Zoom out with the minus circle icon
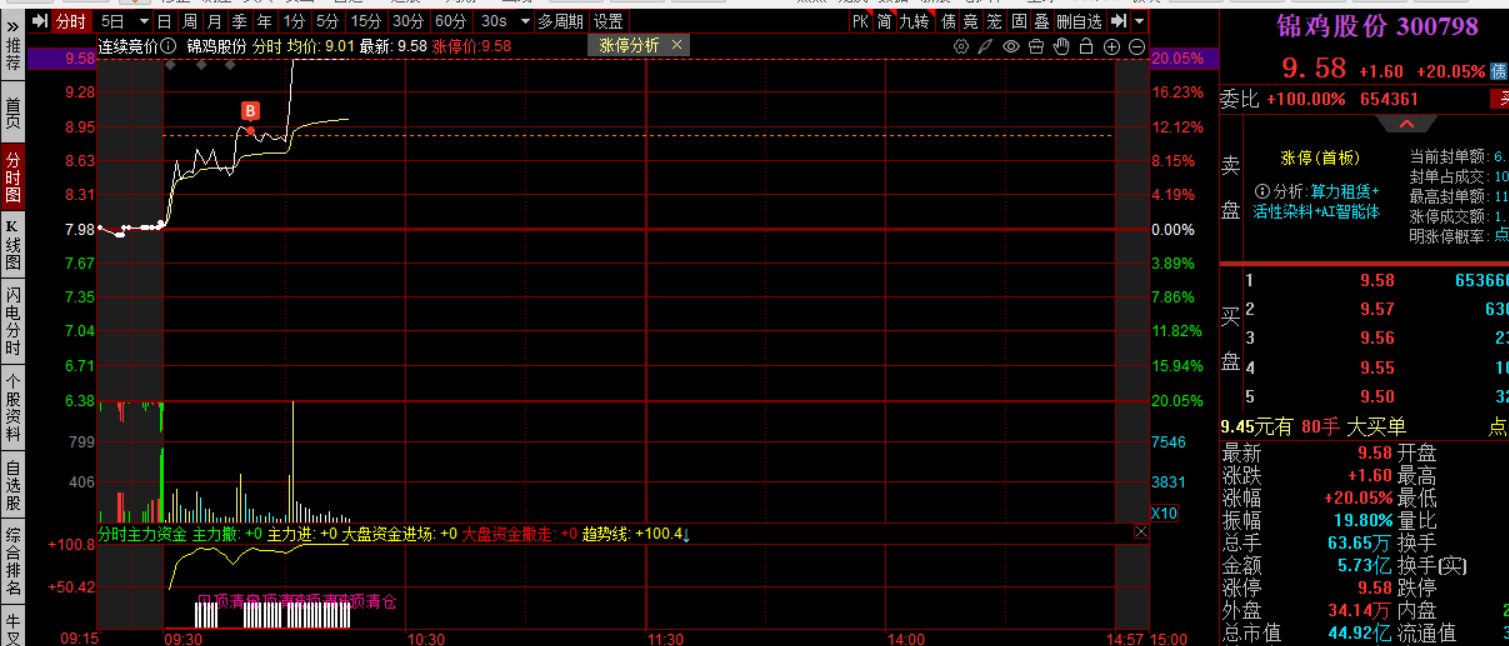Image resolution: width=1509 pixels, height=646 pixels. click(1137, 46)
